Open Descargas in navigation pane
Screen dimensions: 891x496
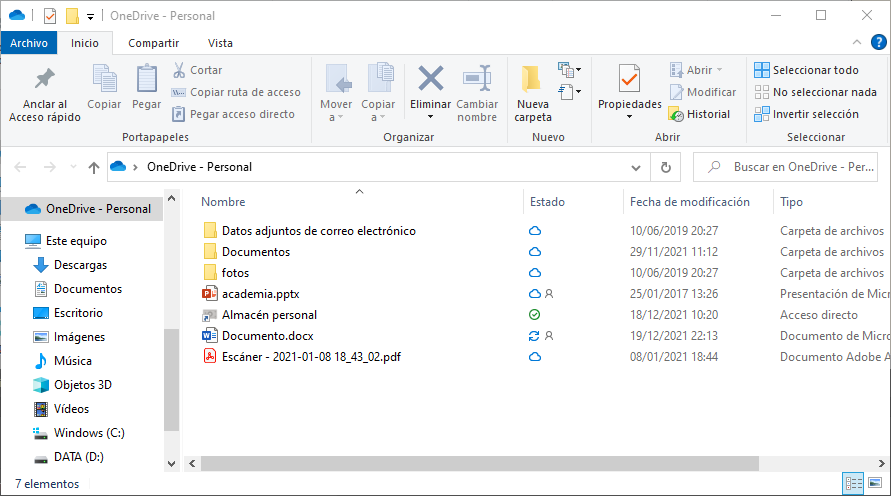click(x=70, y=265)
